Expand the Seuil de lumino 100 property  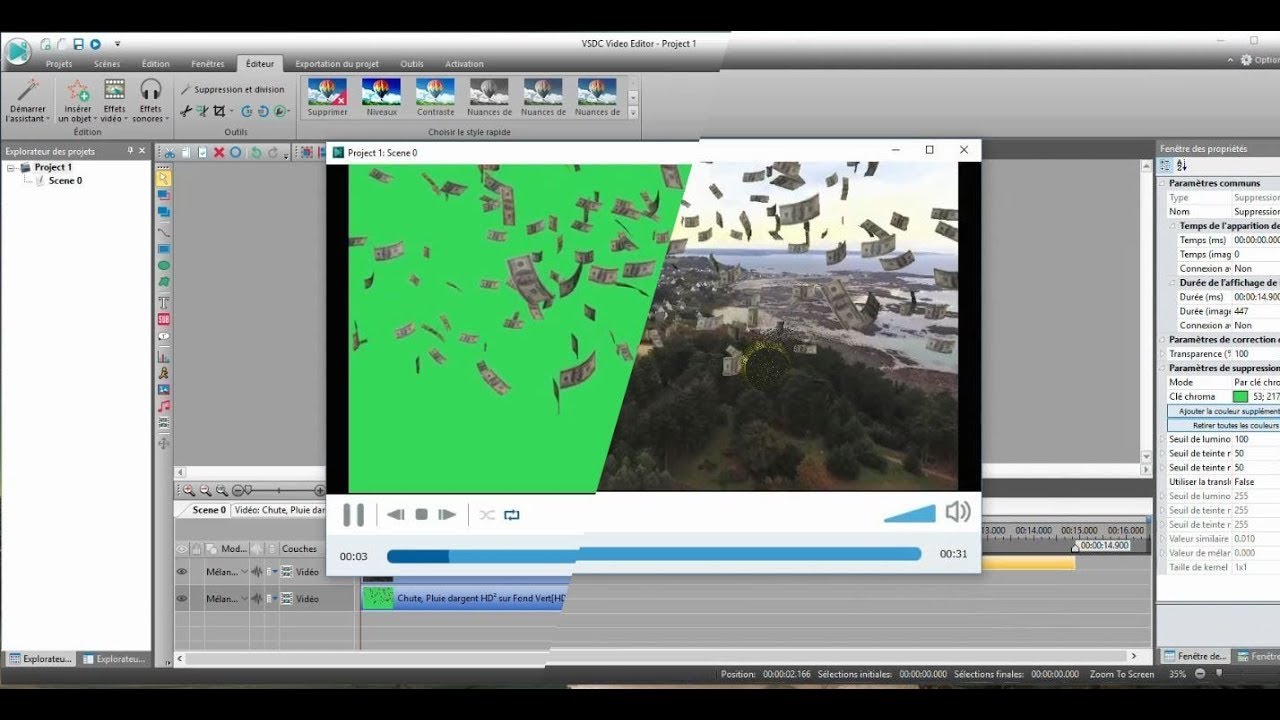[1163, 439]
